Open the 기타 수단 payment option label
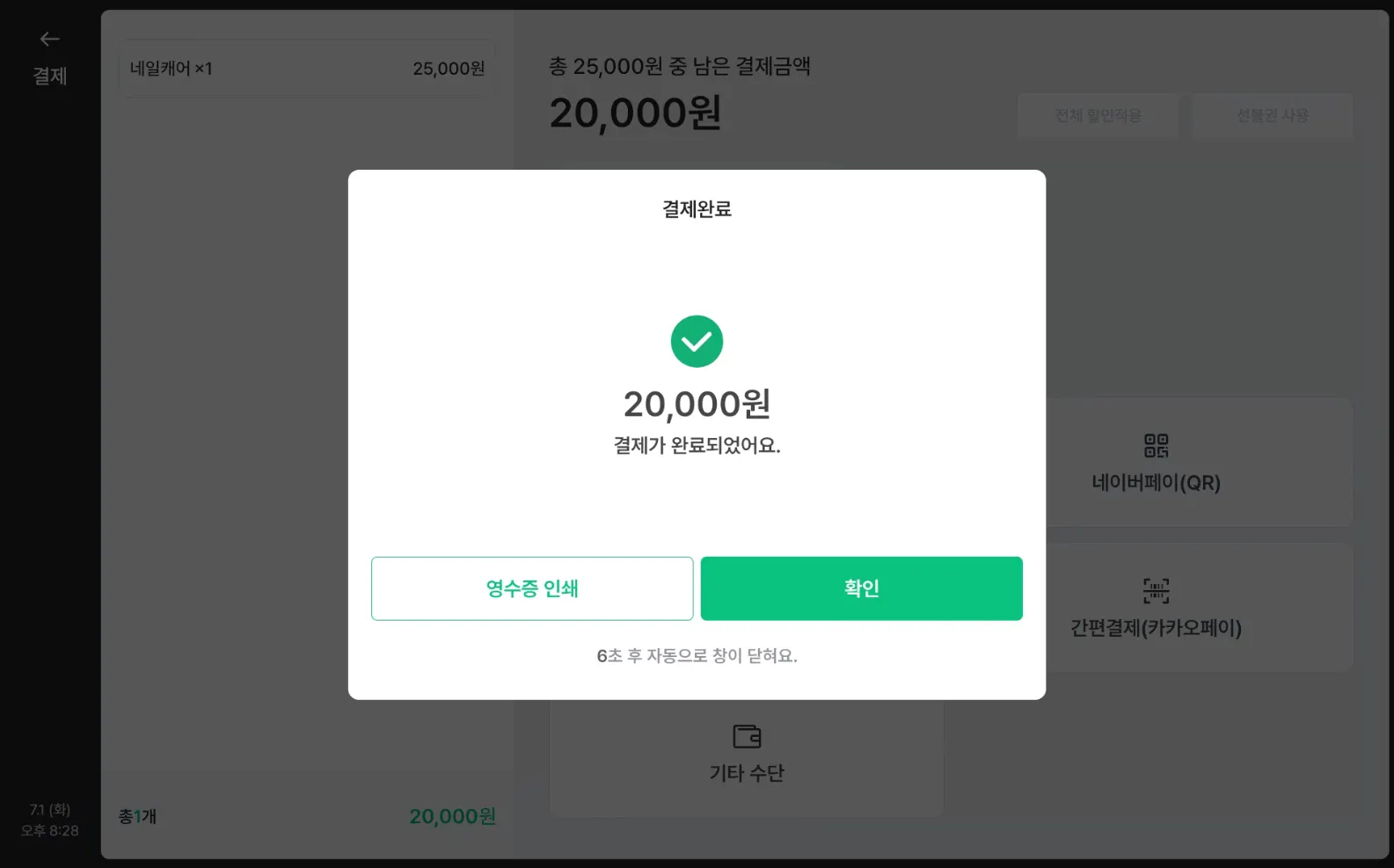1394x868 pixels. 747,773
